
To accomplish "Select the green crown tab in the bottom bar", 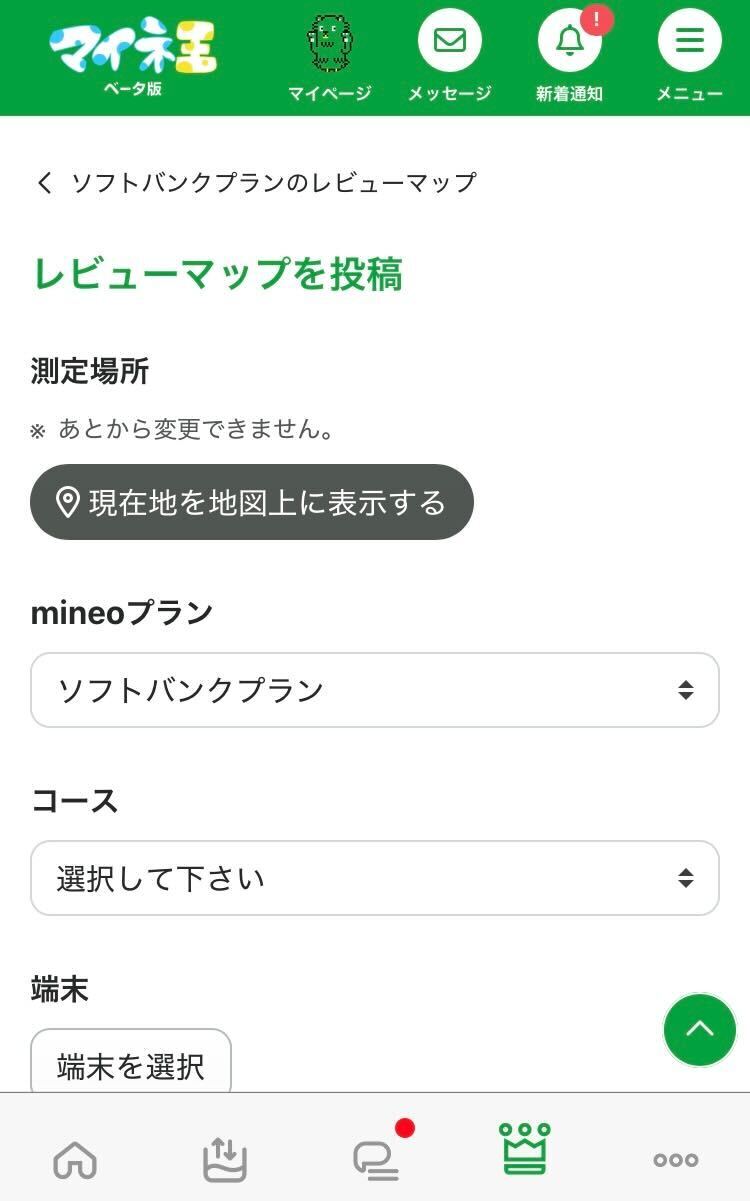I will tap(526, 1150).
